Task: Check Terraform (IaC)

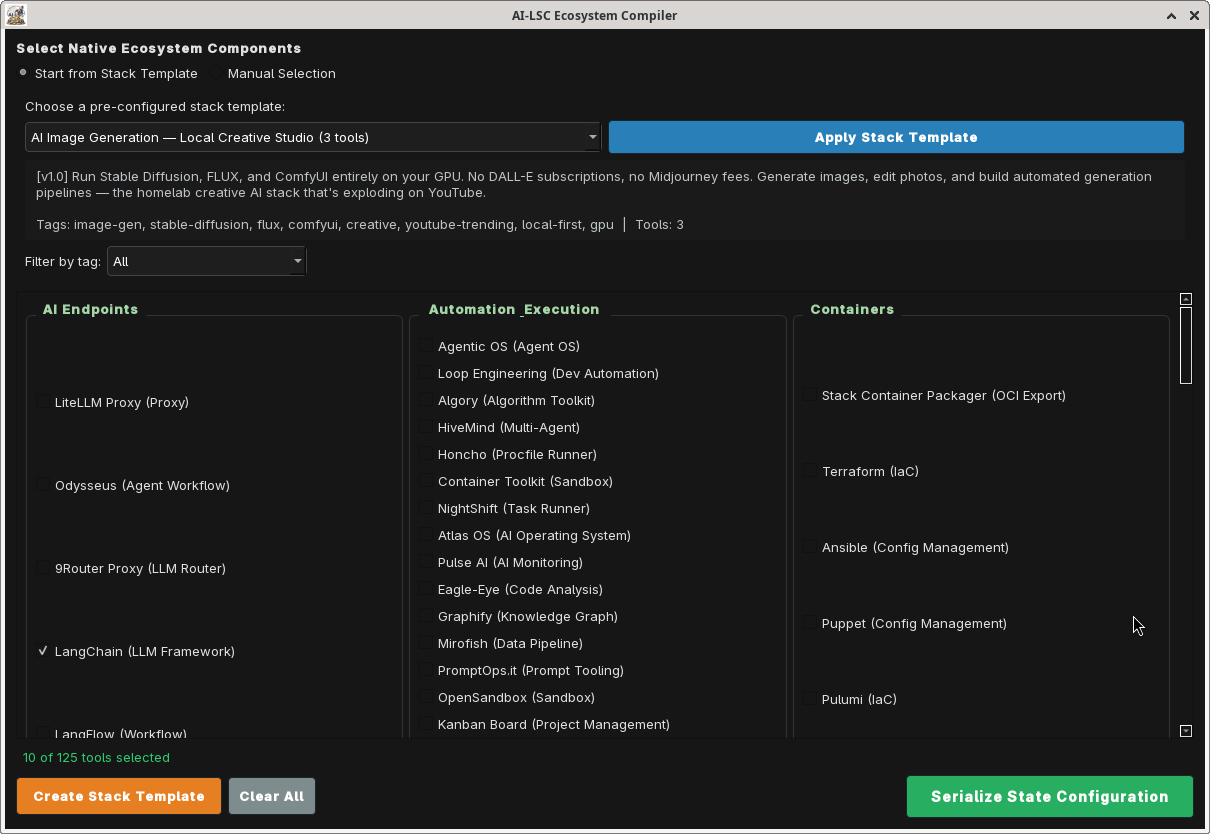Action: click(861, 472)
